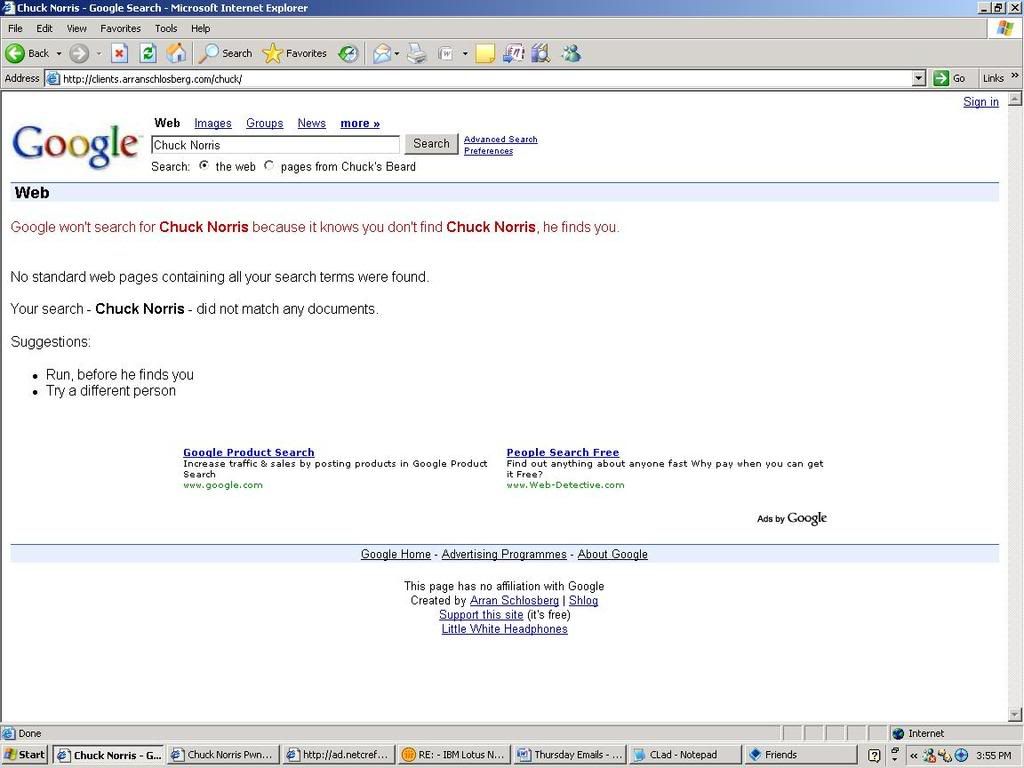Click the Edit with Word icon
Image resolution: width=1024 pixels, height=768 pixels.
click(x=446, y=54)
